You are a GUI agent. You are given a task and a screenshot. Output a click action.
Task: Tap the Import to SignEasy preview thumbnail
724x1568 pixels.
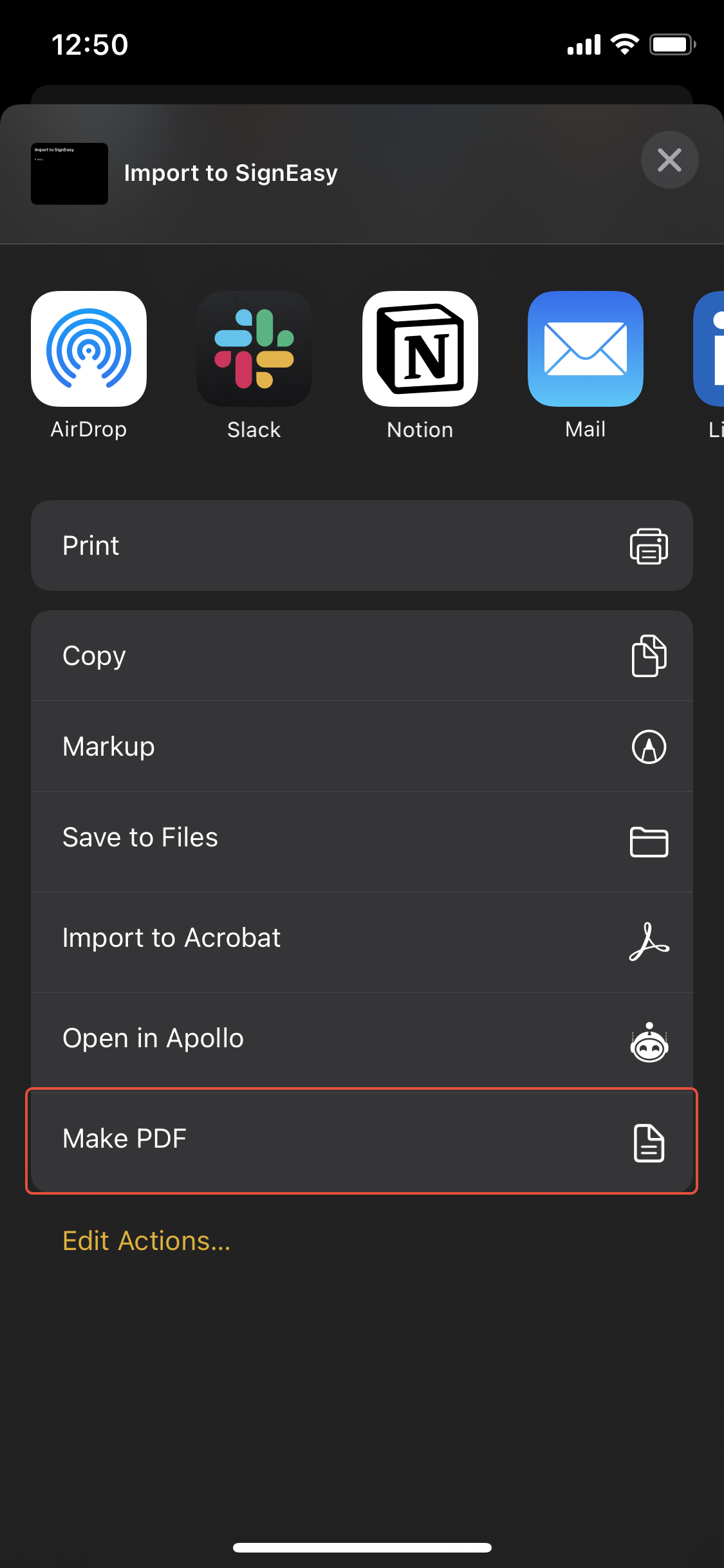coord(70,174)
